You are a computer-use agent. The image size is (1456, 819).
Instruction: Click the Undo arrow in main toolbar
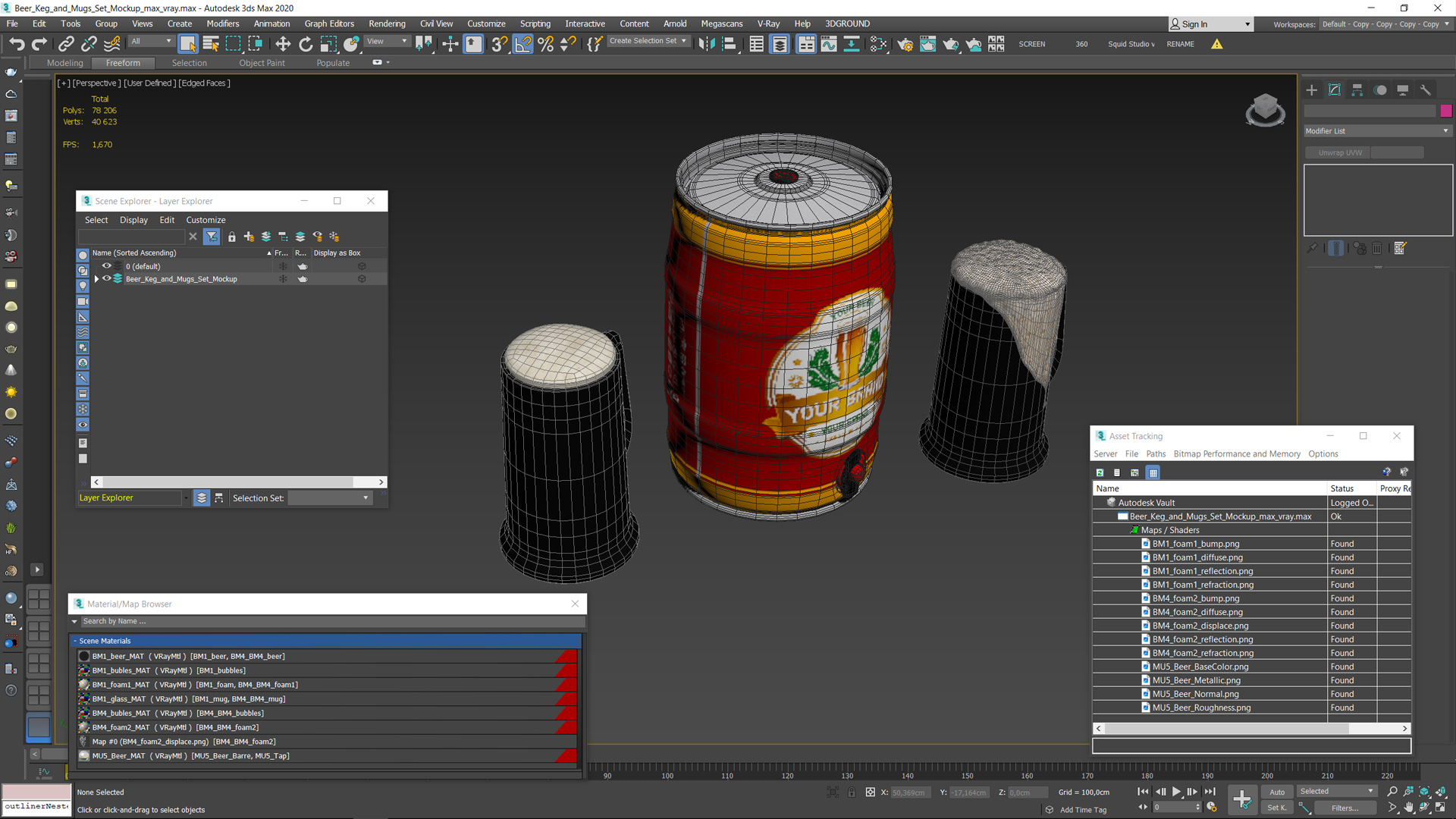coord(17,44)
